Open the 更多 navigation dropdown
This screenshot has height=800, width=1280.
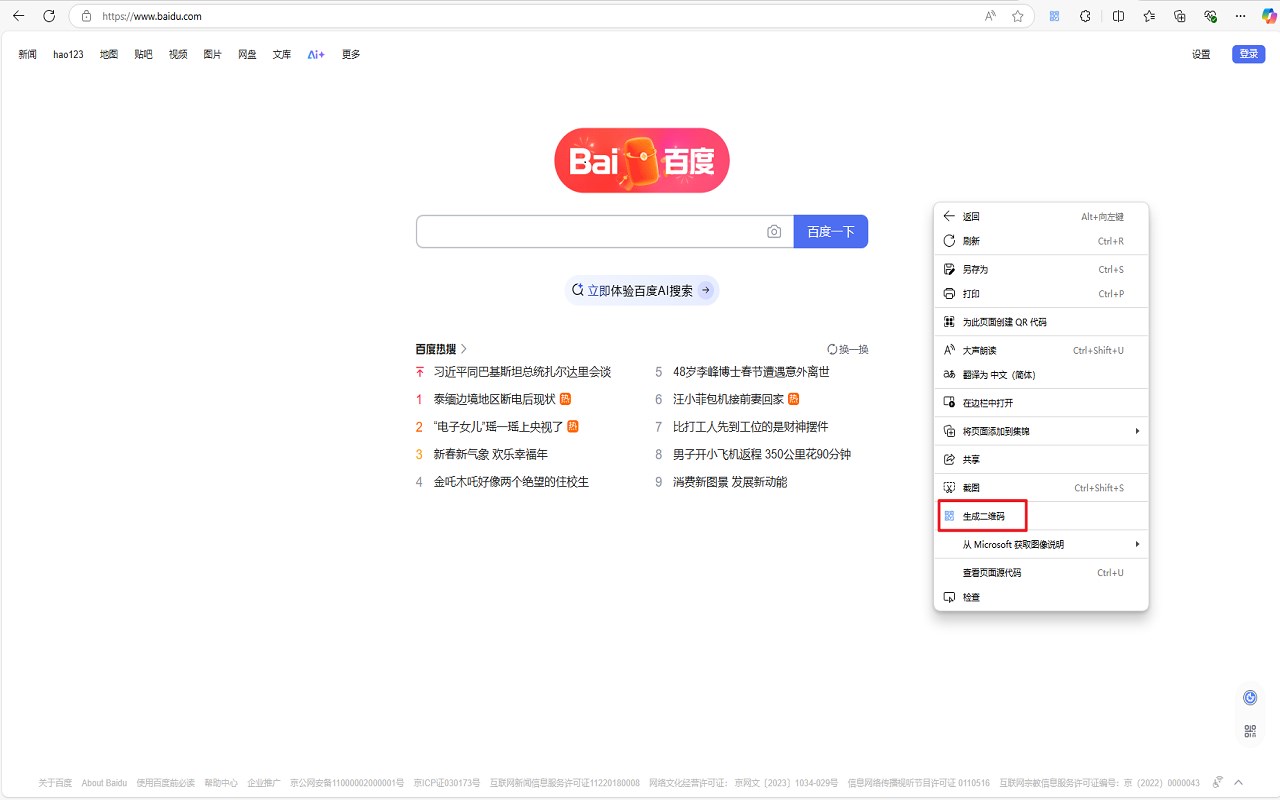point(351,54)
